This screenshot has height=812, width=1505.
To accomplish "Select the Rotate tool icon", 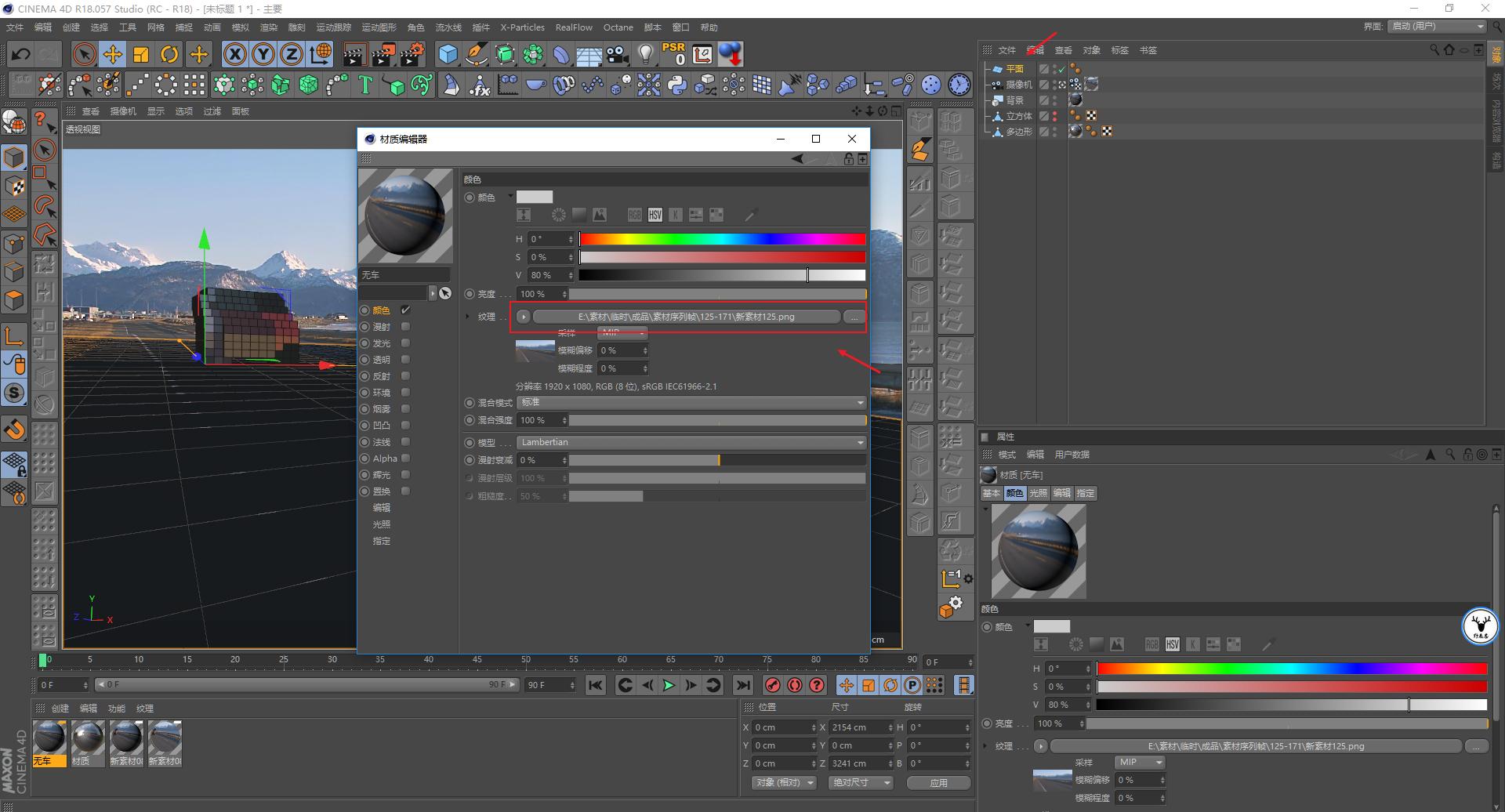I will (x=169, y=54).
